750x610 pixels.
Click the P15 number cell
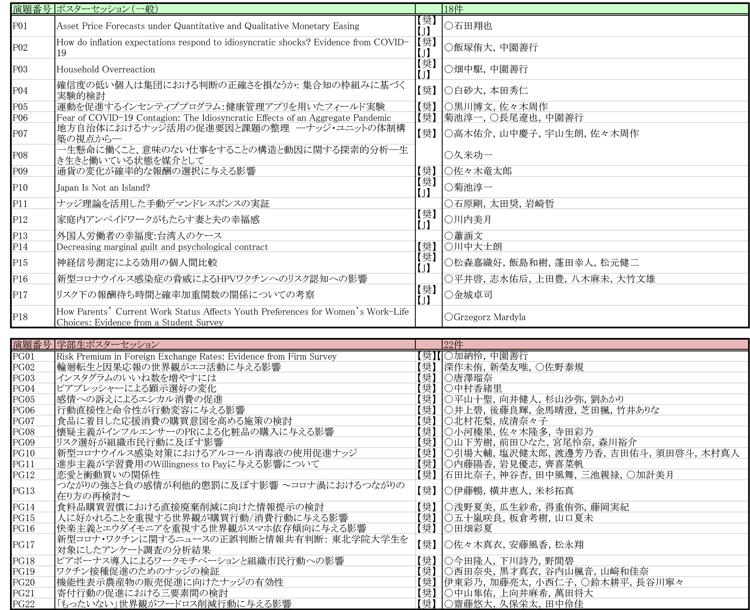coord(33,263)
